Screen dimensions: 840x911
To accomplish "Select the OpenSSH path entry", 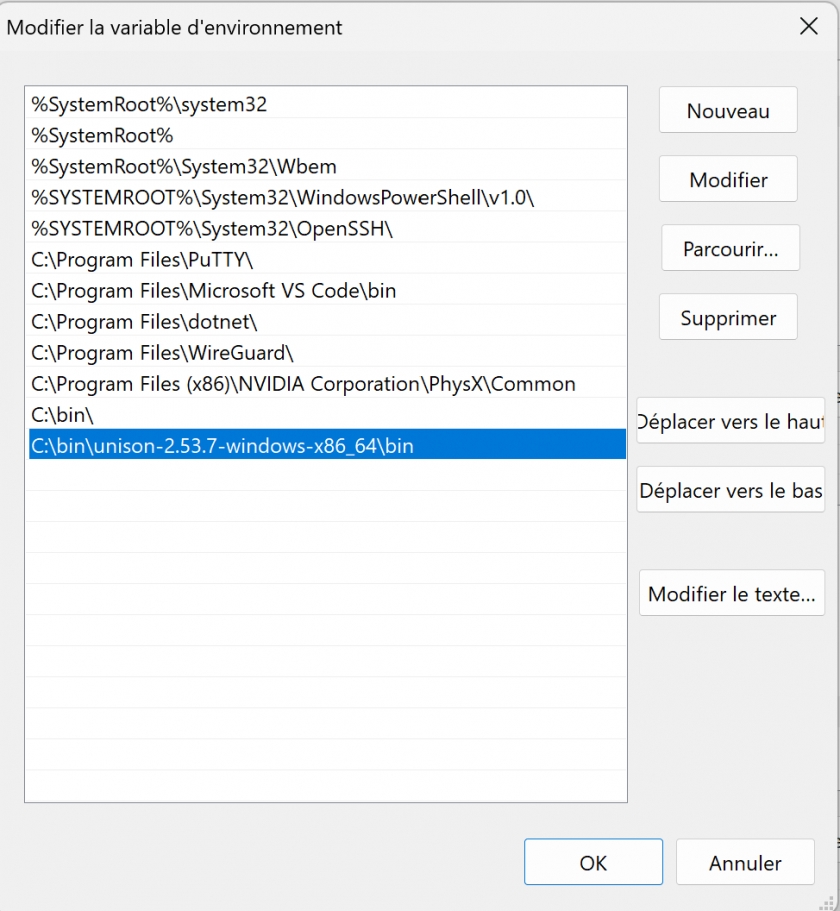I will point(327,228).
